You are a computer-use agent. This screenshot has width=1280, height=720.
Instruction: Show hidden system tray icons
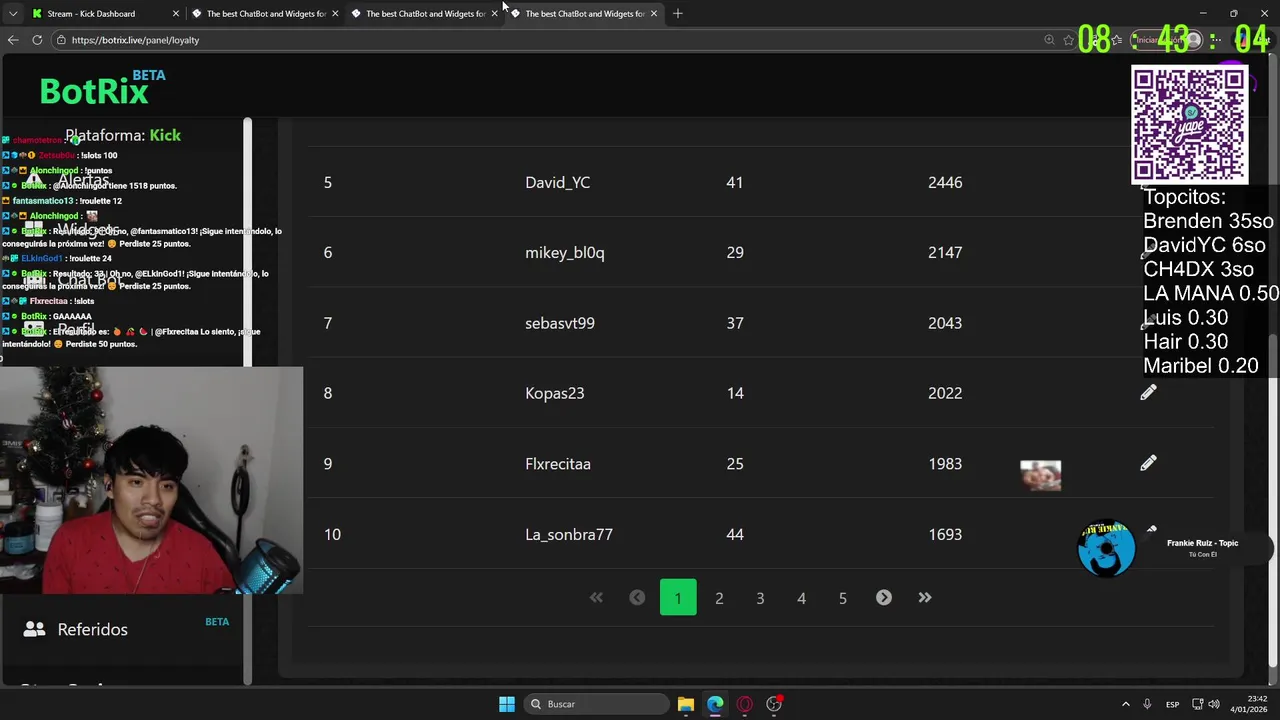1125,704
